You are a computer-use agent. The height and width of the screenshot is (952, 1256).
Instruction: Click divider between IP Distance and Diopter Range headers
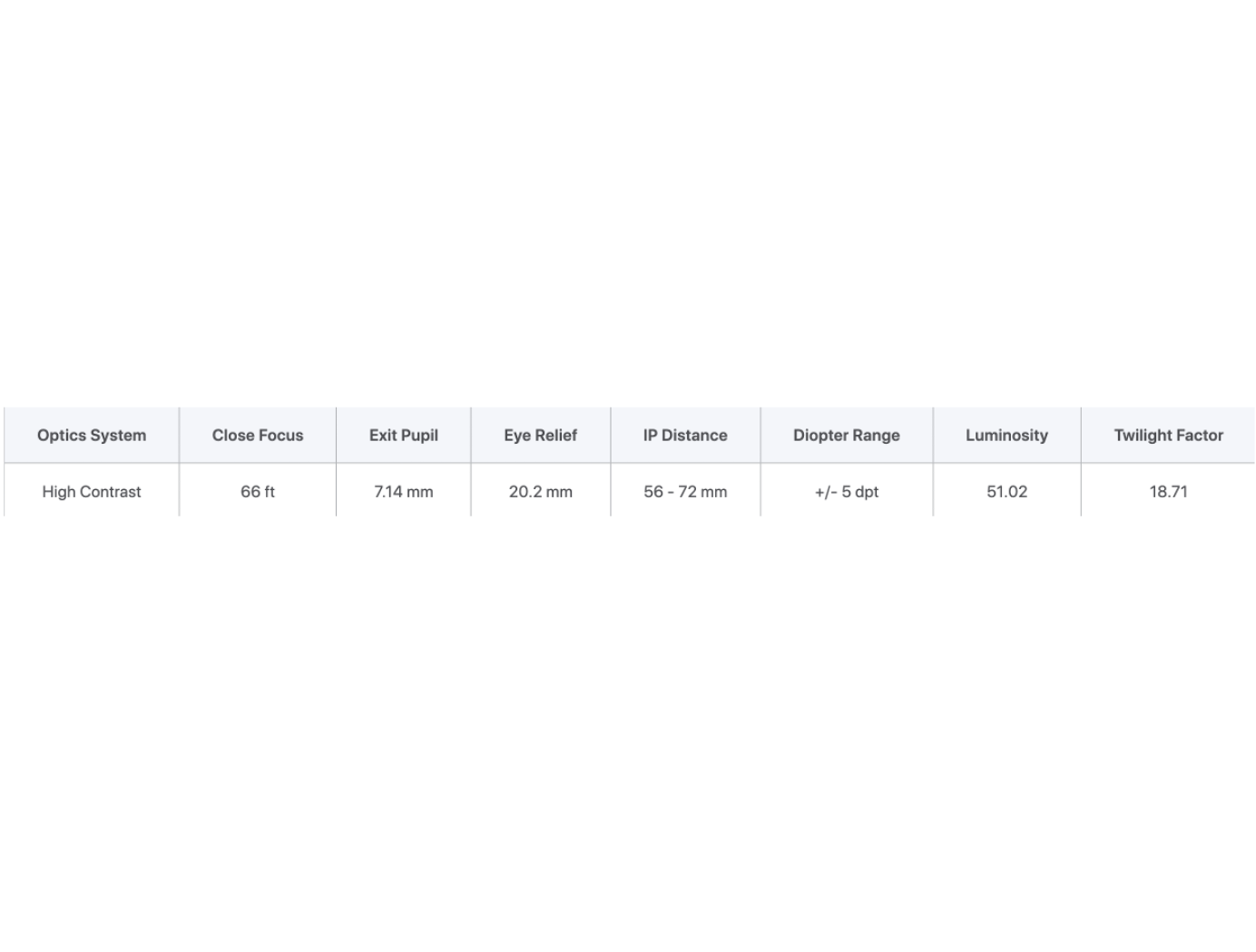[760, 436]
